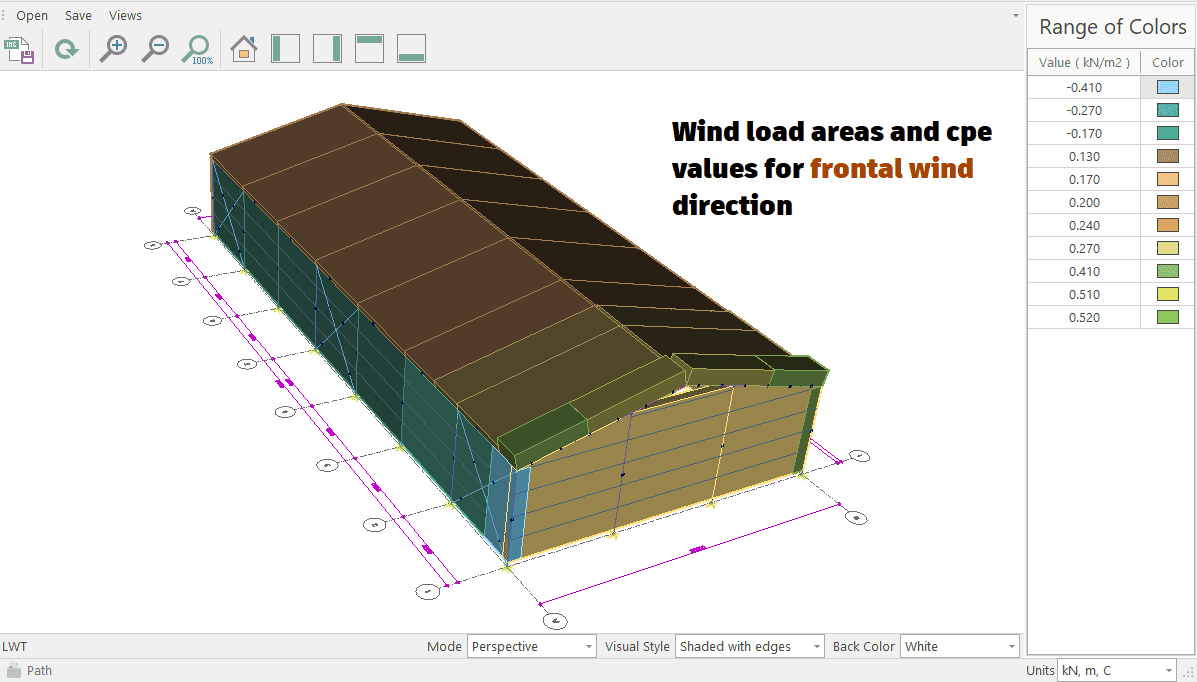Switch to top view icon

pos(369,49)
